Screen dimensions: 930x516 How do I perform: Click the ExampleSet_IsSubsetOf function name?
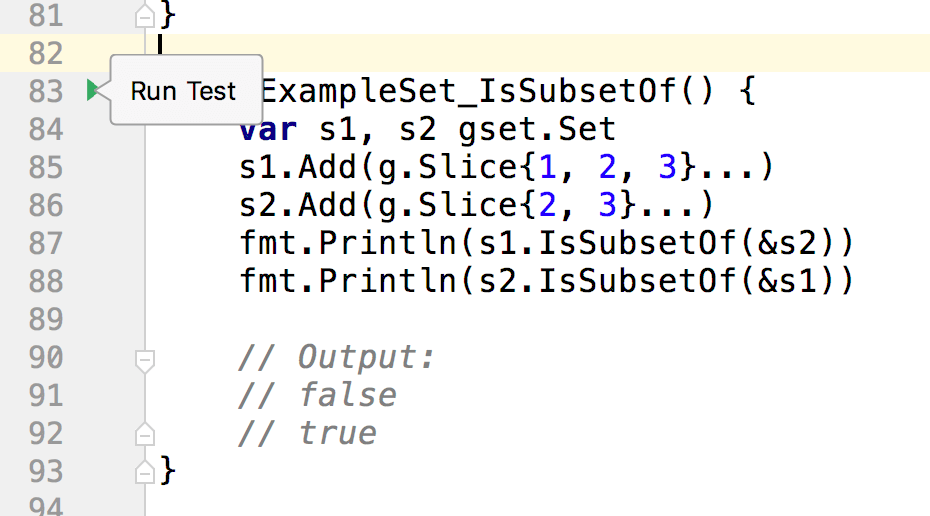pos(469,91)
